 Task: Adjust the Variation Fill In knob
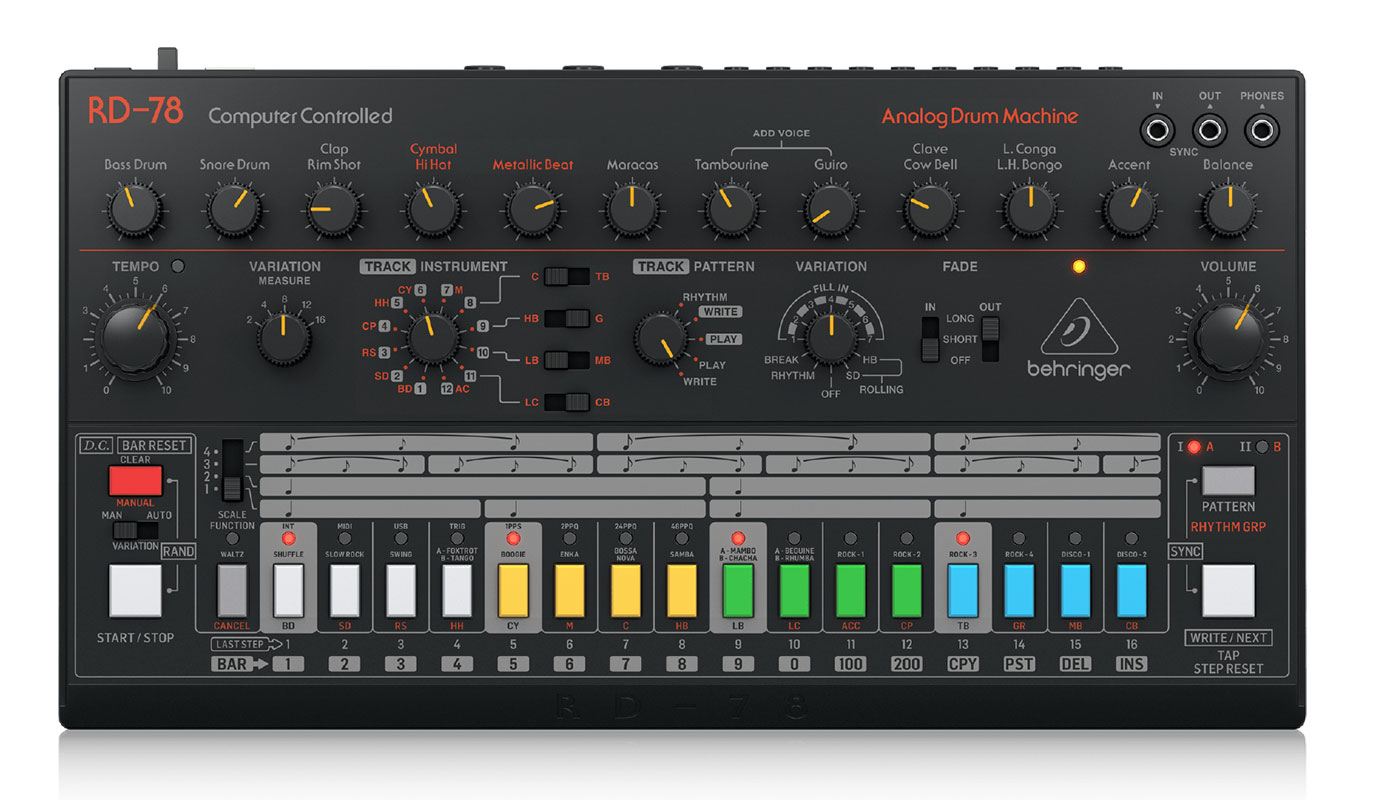[x=831, y=338]
